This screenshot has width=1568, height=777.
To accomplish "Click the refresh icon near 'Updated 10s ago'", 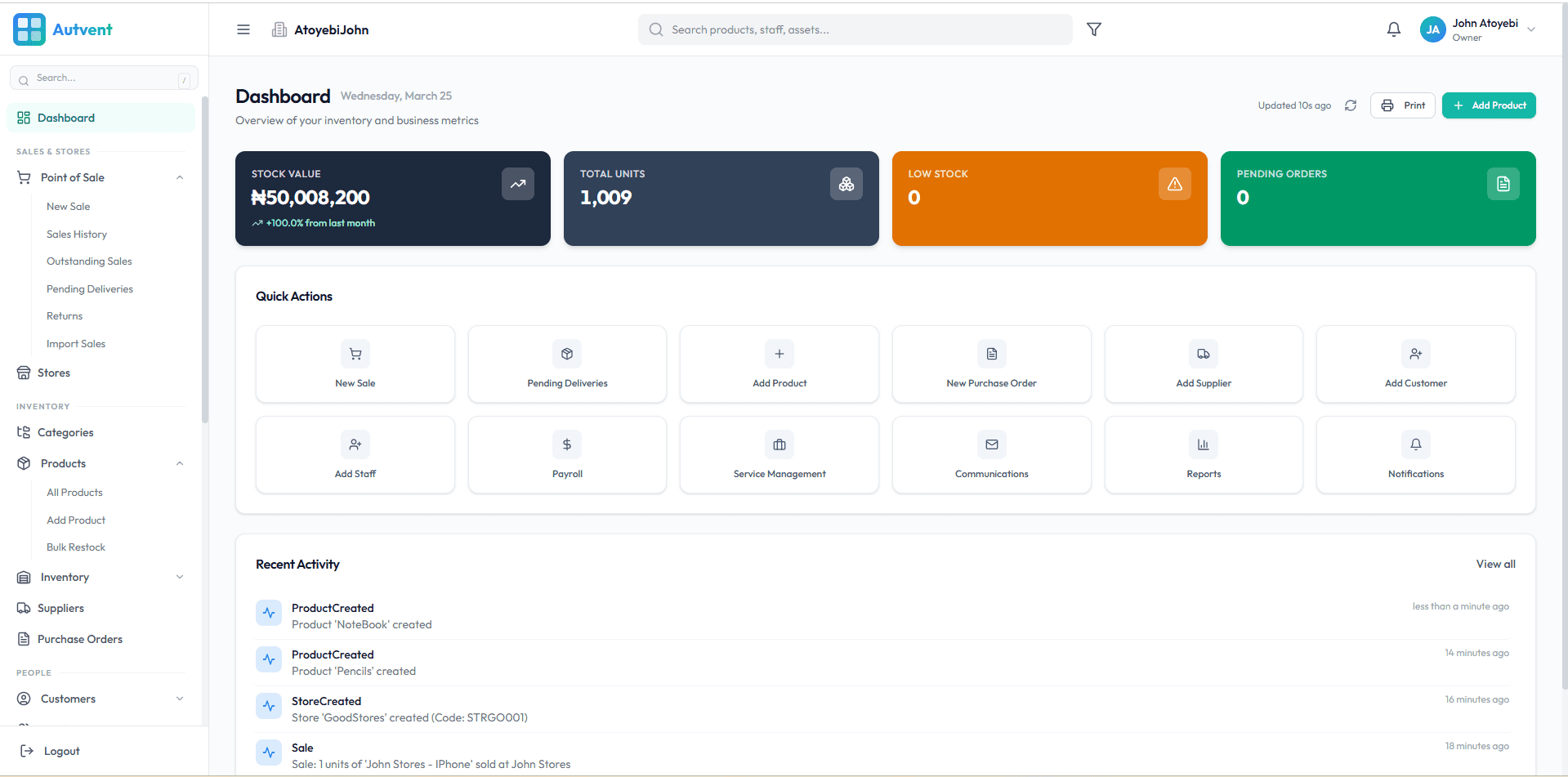I will click(x=1350, y=105).
